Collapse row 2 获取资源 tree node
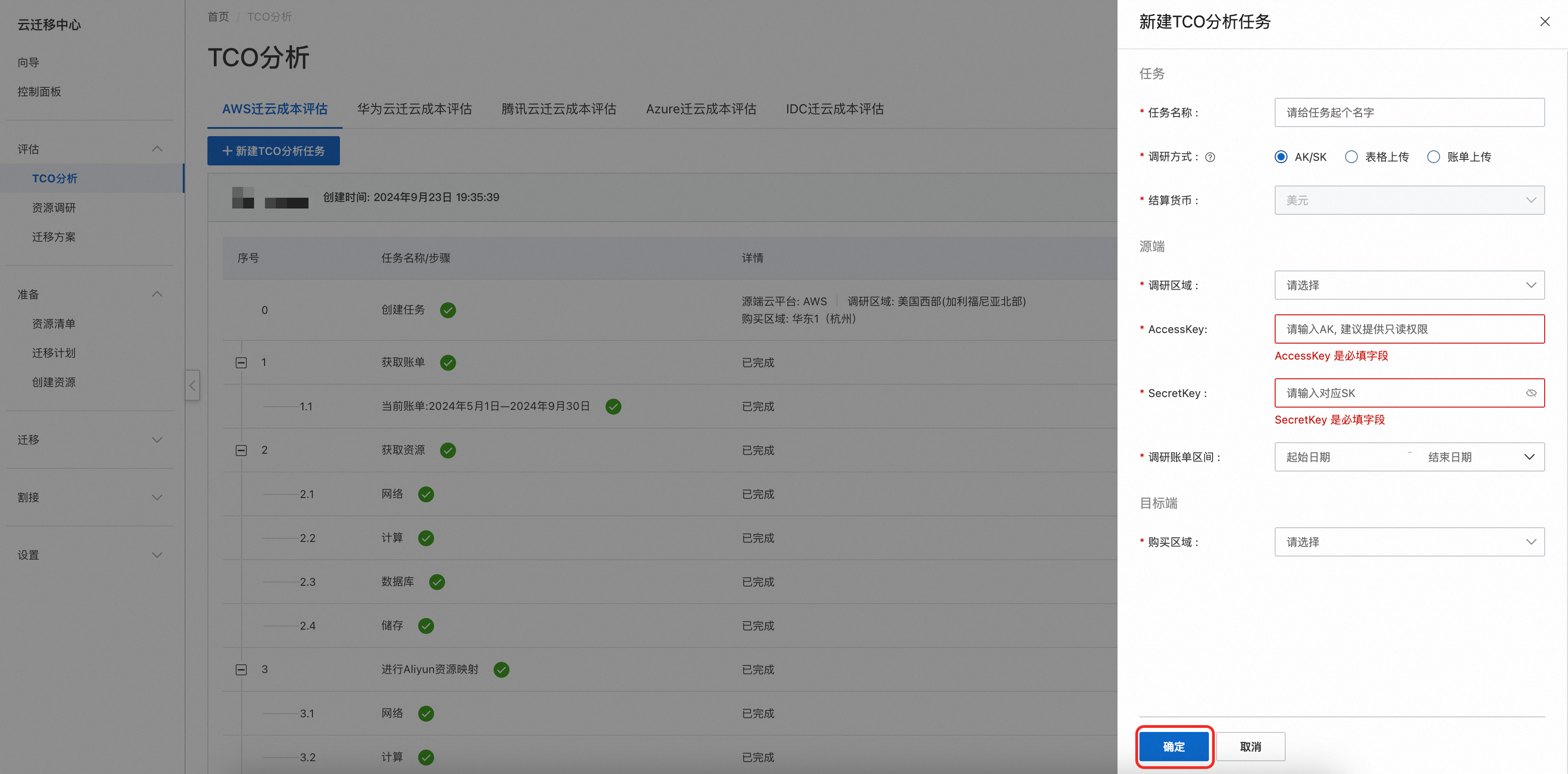The width and height of the screenshot is (1568, 774). [241, 450]
